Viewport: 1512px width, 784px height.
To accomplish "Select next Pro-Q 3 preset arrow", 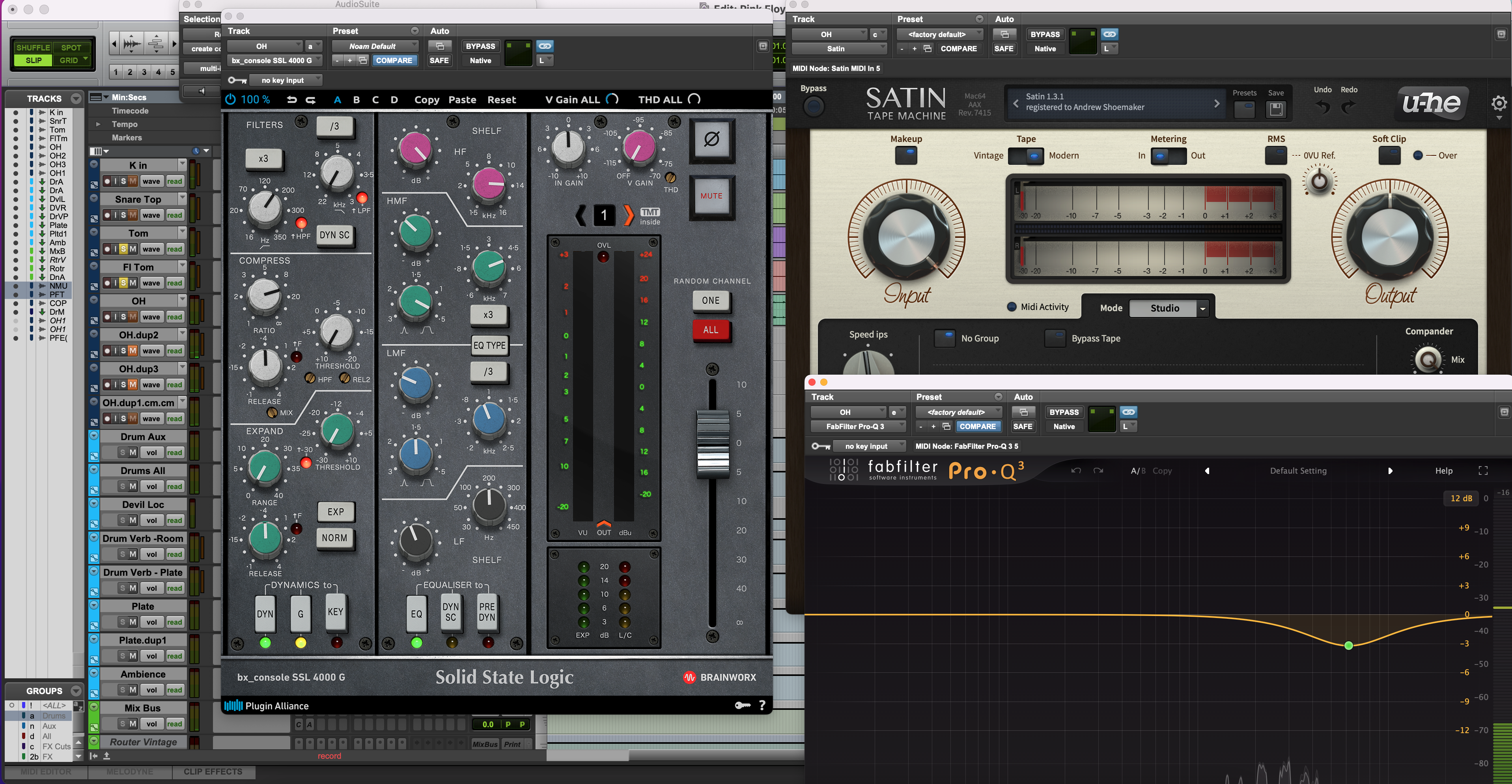I will (1390, 470).
